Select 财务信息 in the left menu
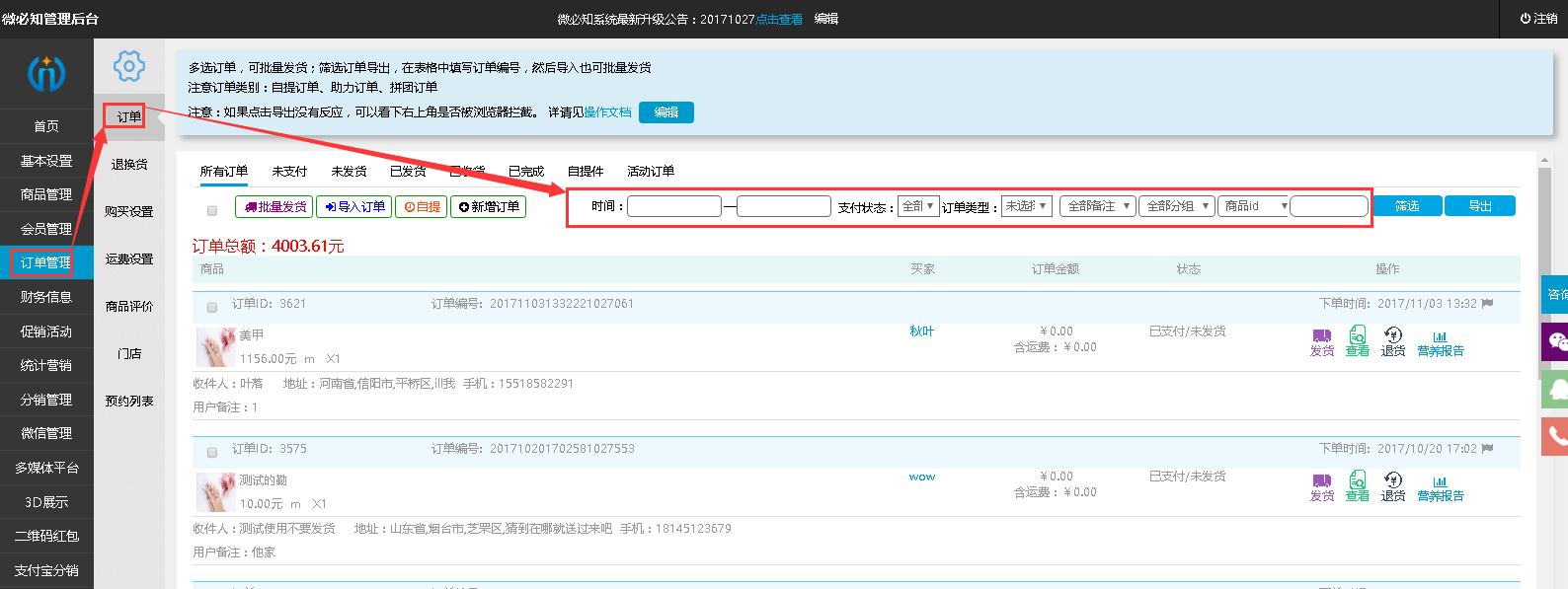 [x=46, y=297]
